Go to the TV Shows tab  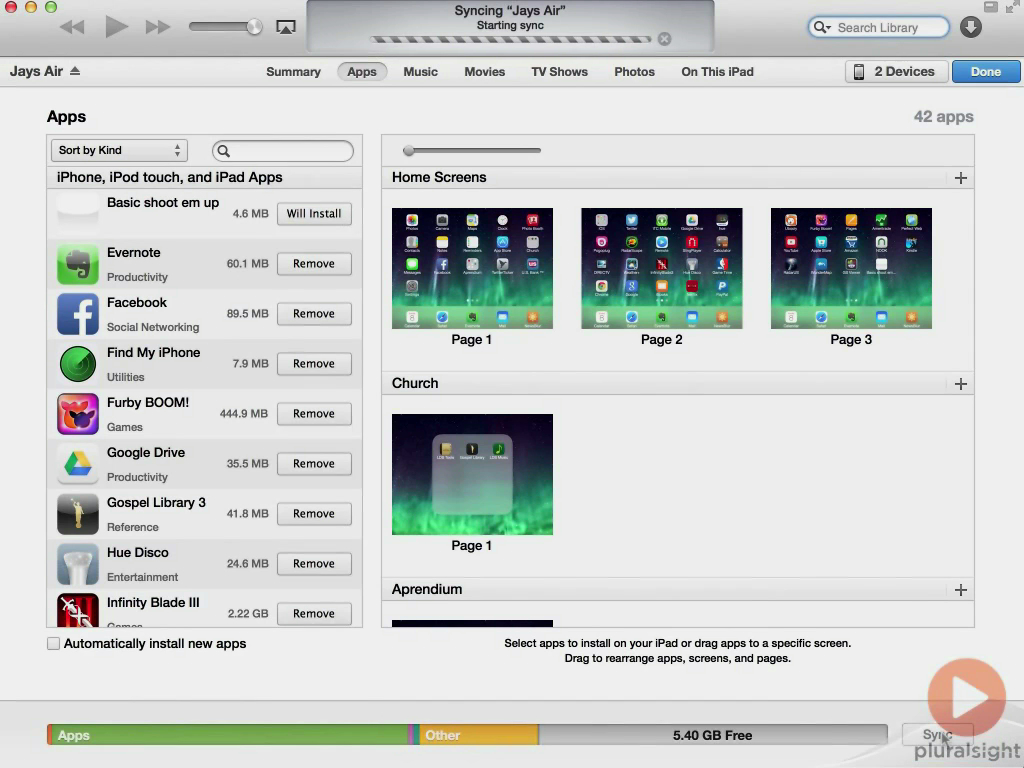(x=559, y=72)
